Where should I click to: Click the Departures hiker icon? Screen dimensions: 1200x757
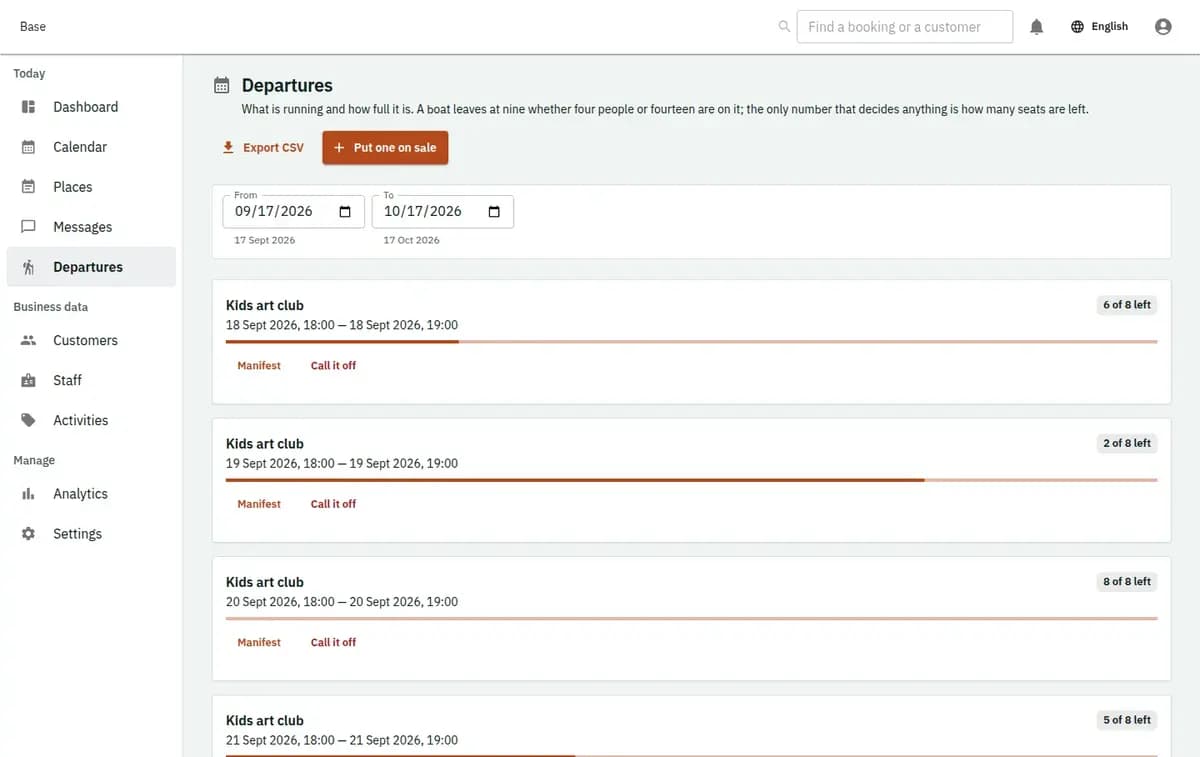tap(29, 267)
